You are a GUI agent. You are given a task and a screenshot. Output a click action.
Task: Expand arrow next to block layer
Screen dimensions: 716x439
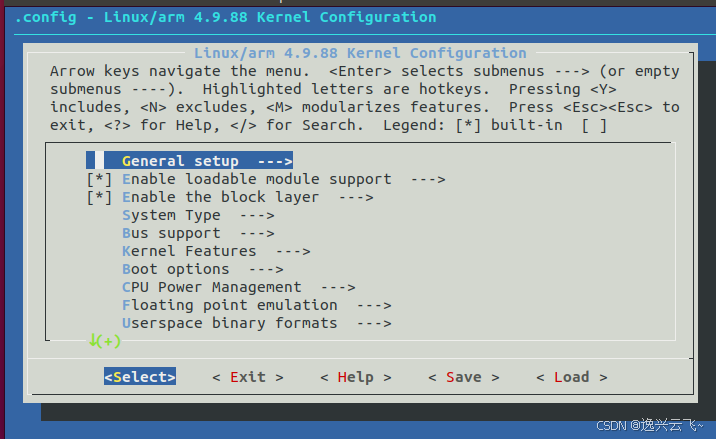point(356,197)
